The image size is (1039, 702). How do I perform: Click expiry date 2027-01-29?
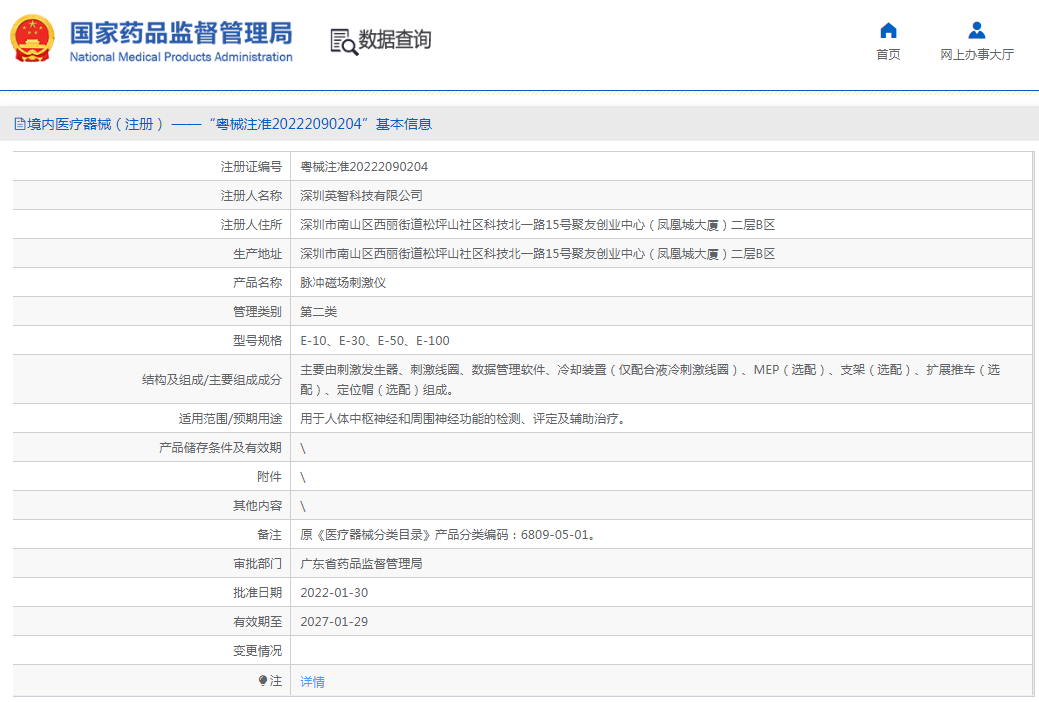[x=334, y=622]
